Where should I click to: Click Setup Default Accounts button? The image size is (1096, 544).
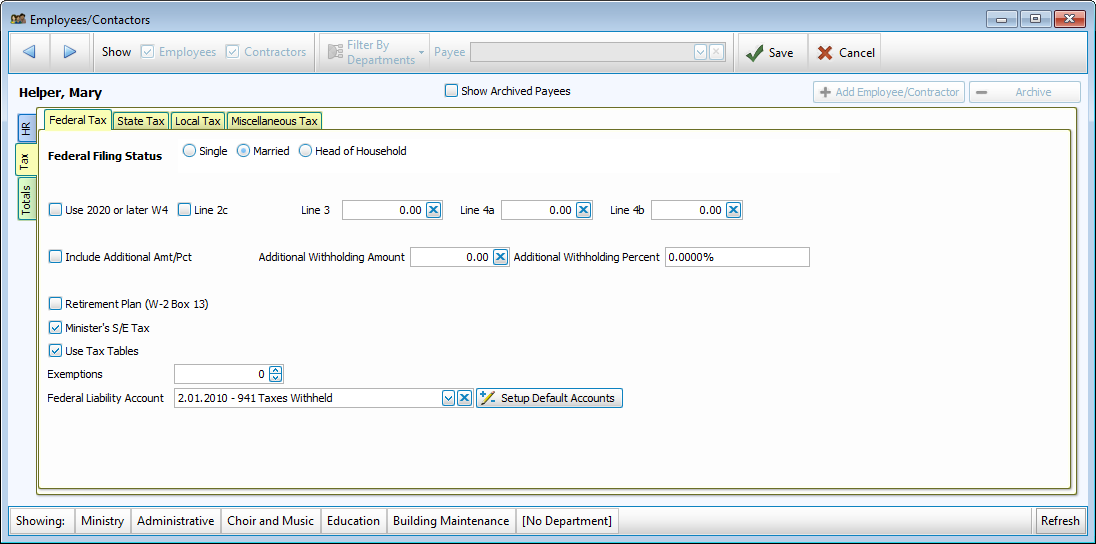(x=549, y=398)
